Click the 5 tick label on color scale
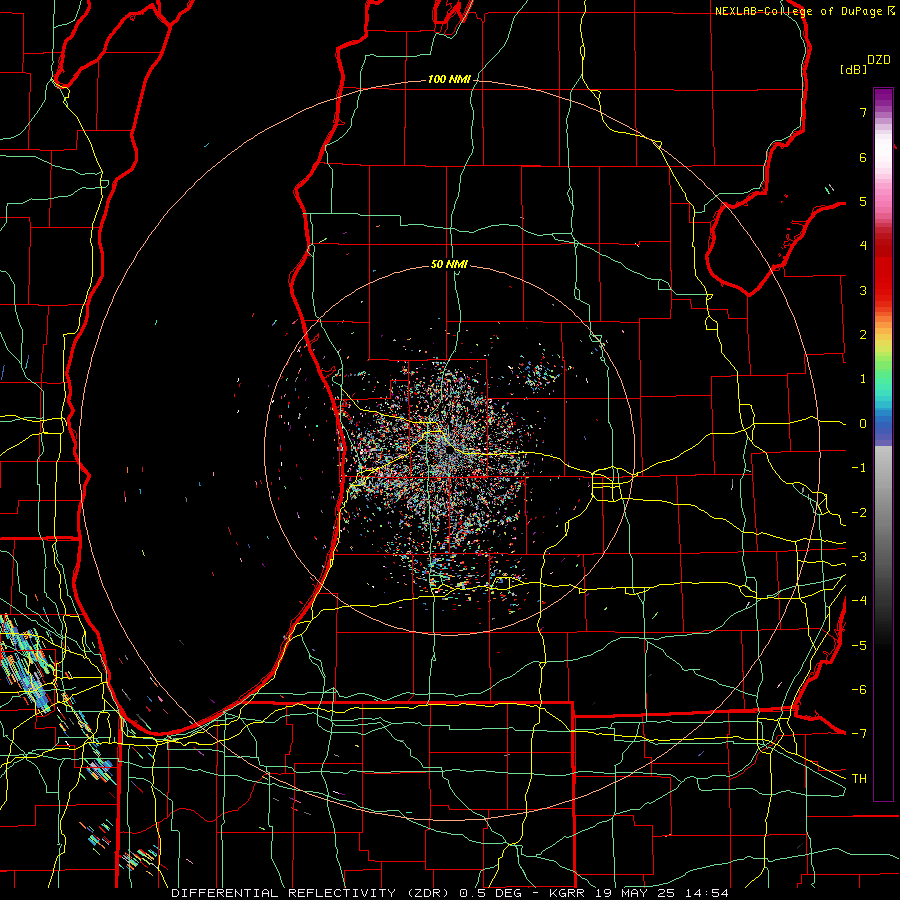The height and width of the screenshot is (900, 900). tap(863, 201)
